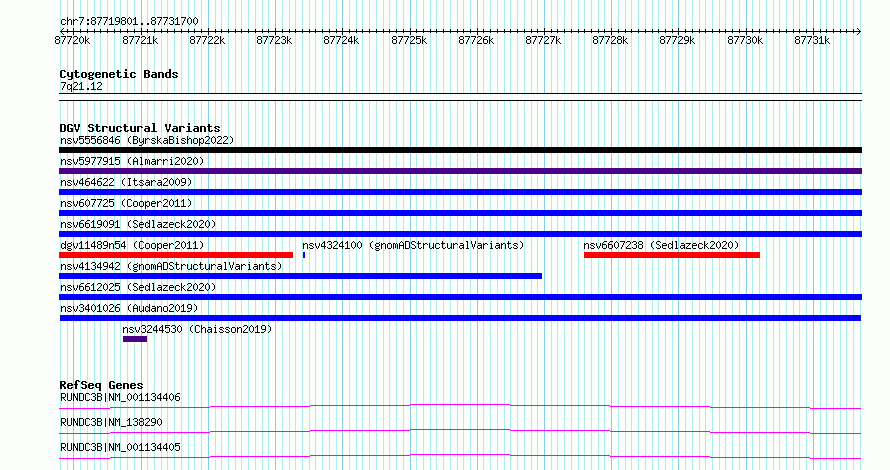
Task: Click the 87723k ruler tick label
Action: coord(274,40)
